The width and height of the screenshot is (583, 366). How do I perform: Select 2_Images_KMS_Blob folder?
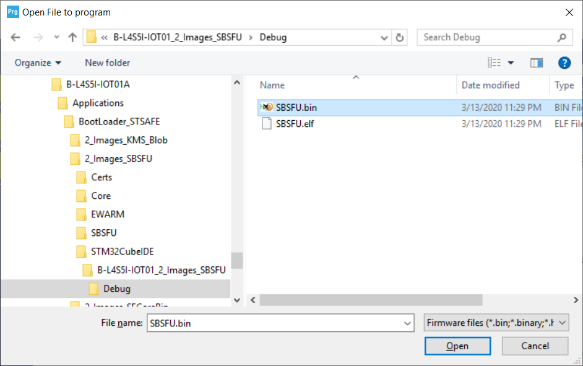[126, 140]
